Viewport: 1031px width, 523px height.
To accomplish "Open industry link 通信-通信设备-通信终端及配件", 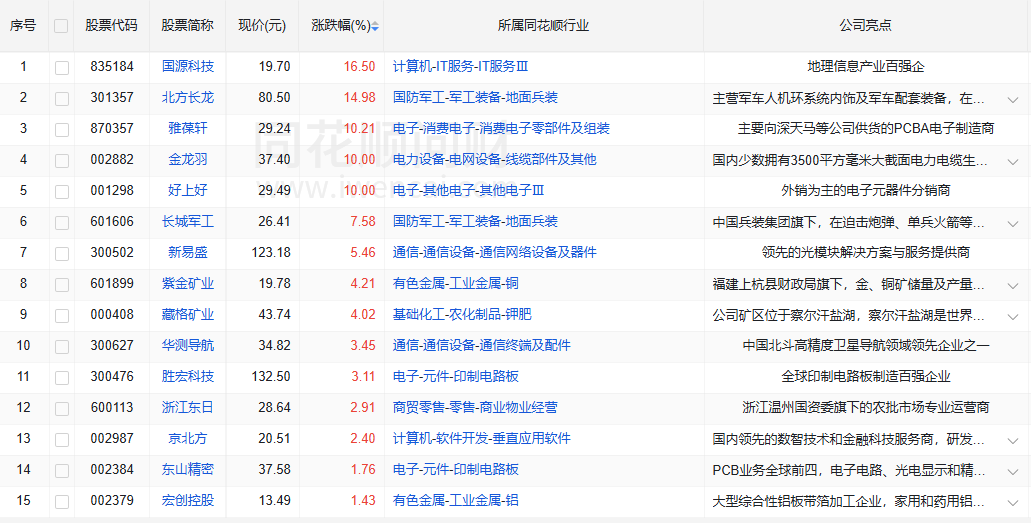I will [x=481, y=345].
